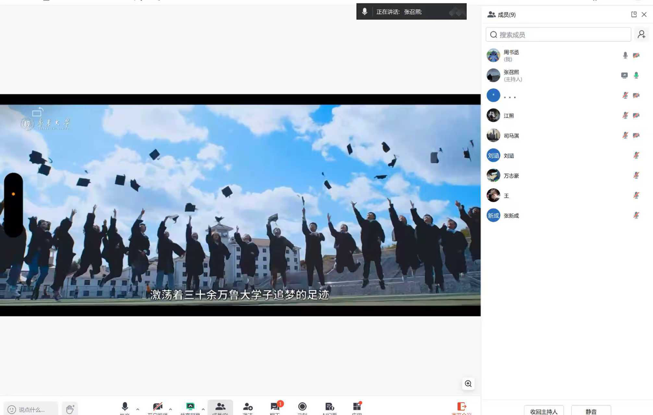This screenshot has height=415, width=653.
Task: Expand audio options arrow beside microphone
Action: click(x=138, y=408)
